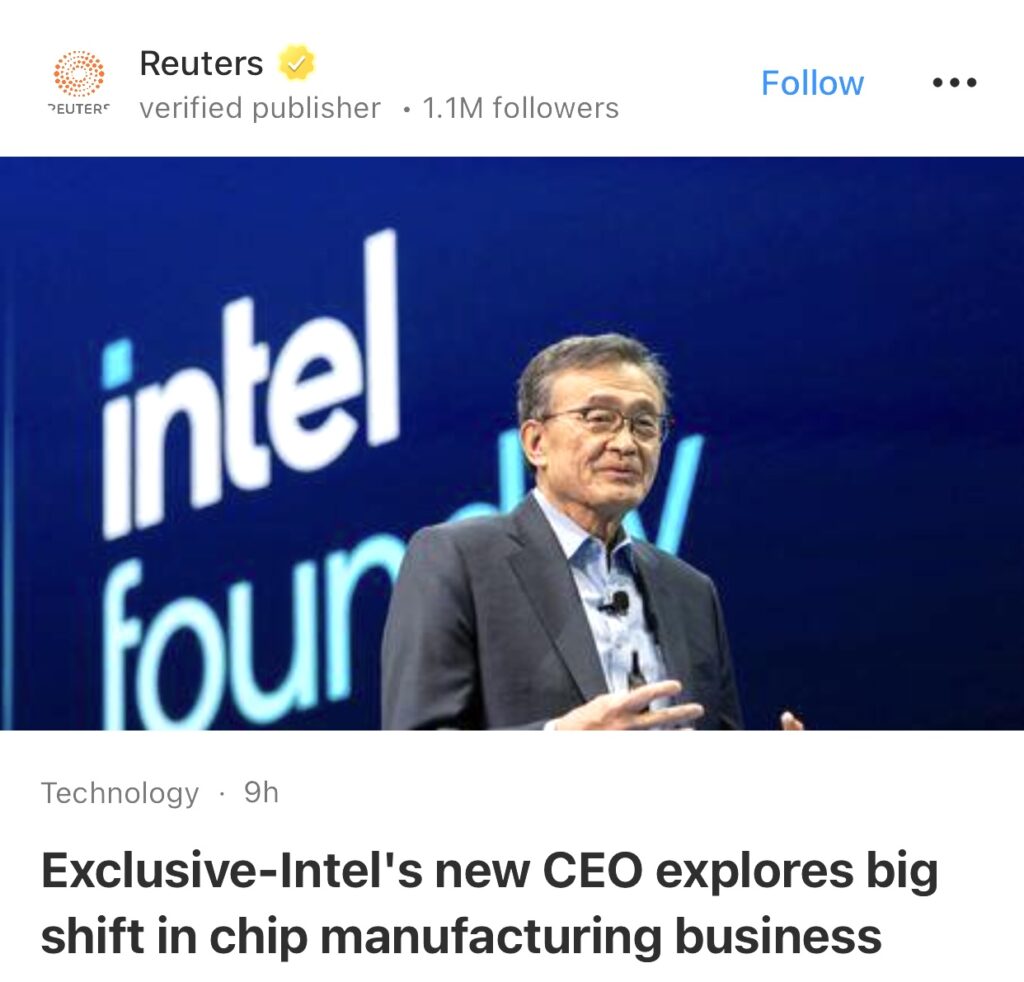This screenshot has height=982, width=1024.
Task: Click the 9h timestamp
Action: click(x=261, y=792)
